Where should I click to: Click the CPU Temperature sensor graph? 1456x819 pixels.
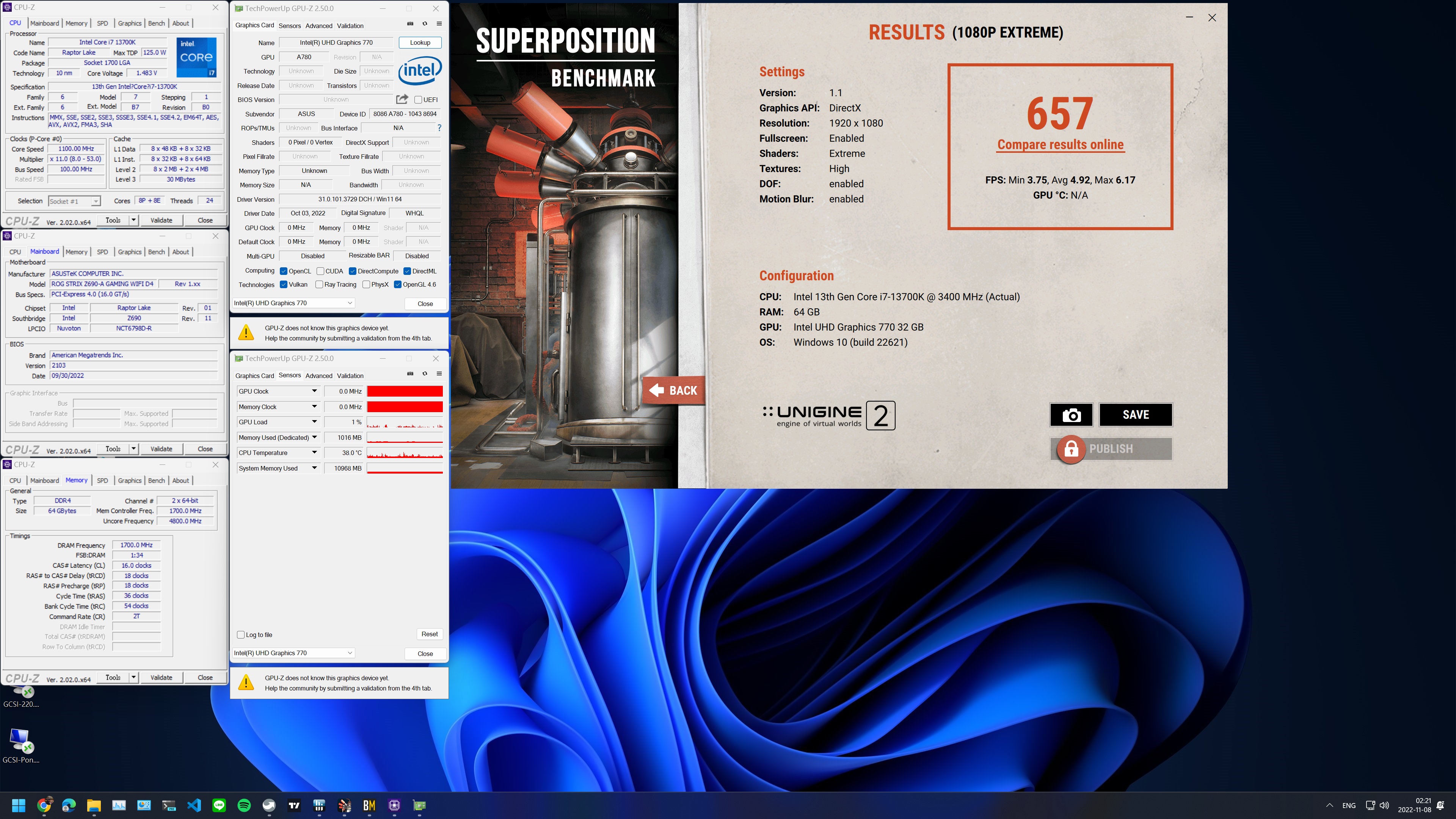click(x=405, y=453)
